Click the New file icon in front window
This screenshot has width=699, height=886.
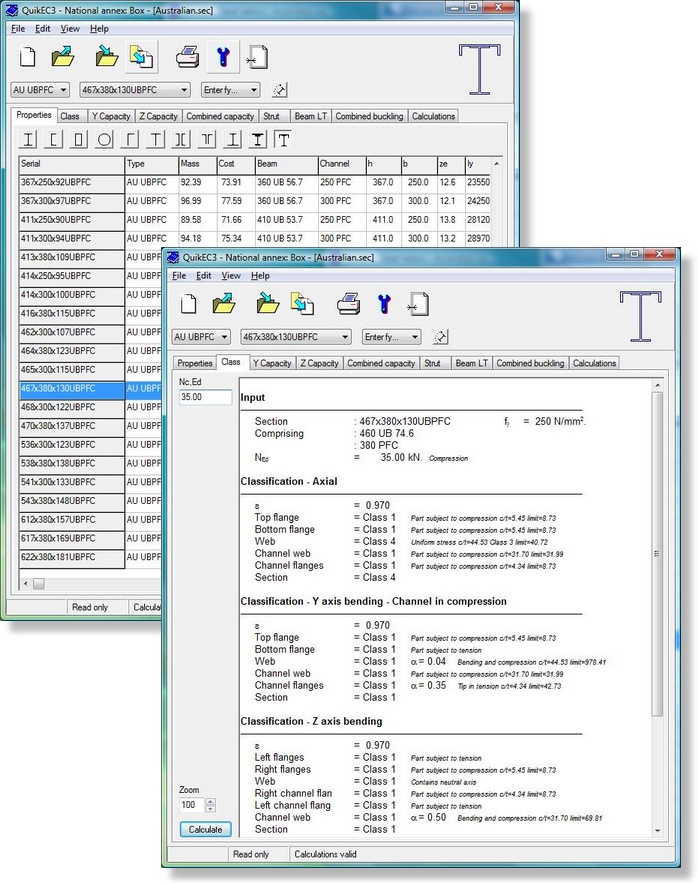tap(189, 304)
